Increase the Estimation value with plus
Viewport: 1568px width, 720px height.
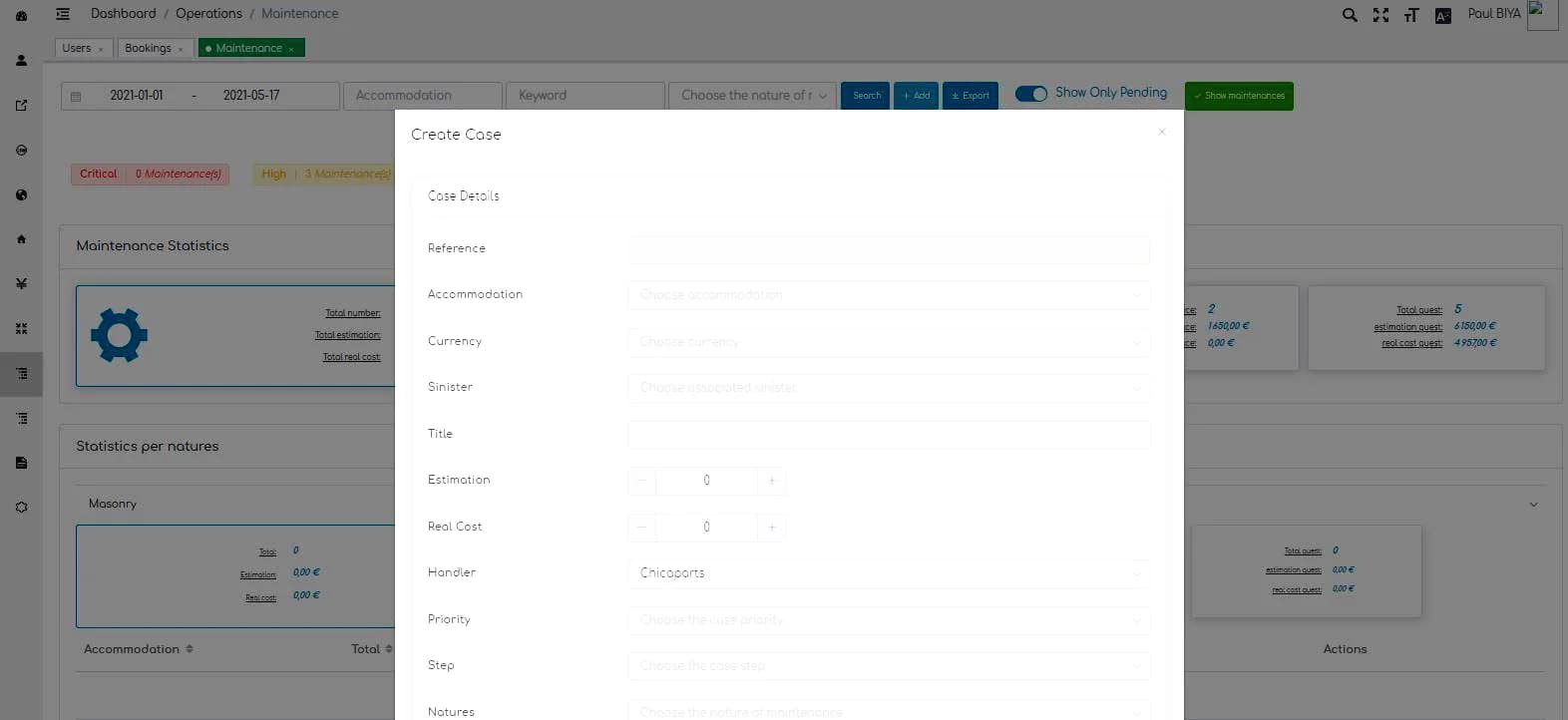pyautogui.click(x=771, y=481)
